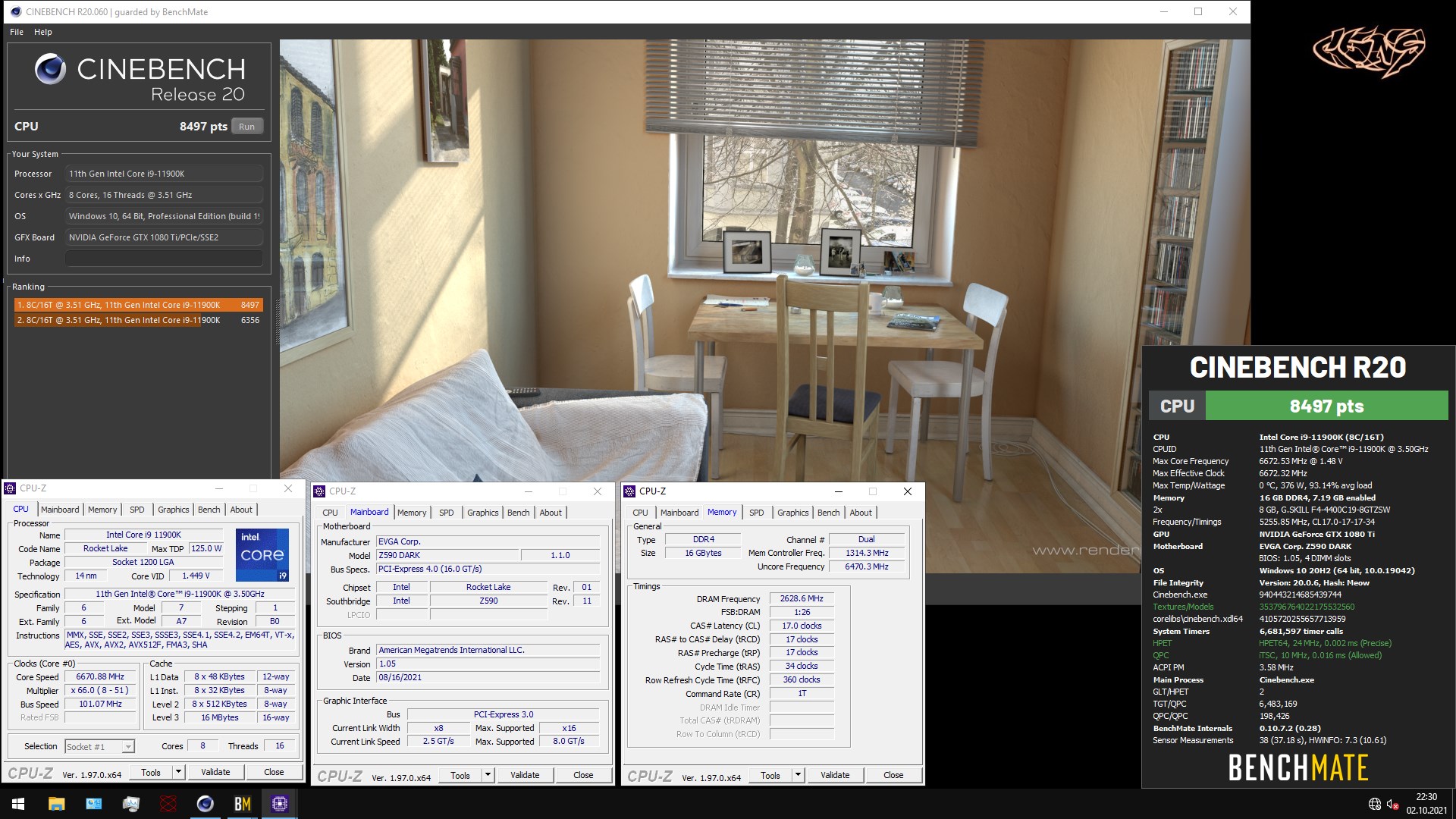
Task: Open the File menu in Cinebench
Action: (x=17, y=32)
